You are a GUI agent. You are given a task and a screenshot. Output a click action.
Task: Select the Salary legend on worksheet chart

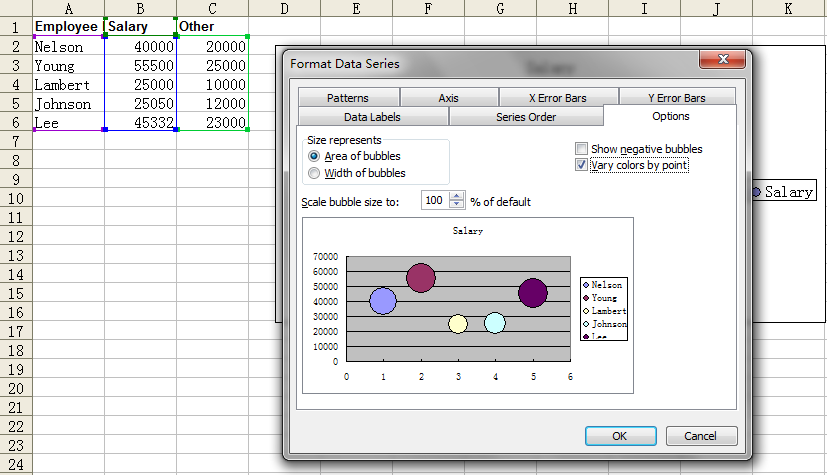tap(784, 192)
